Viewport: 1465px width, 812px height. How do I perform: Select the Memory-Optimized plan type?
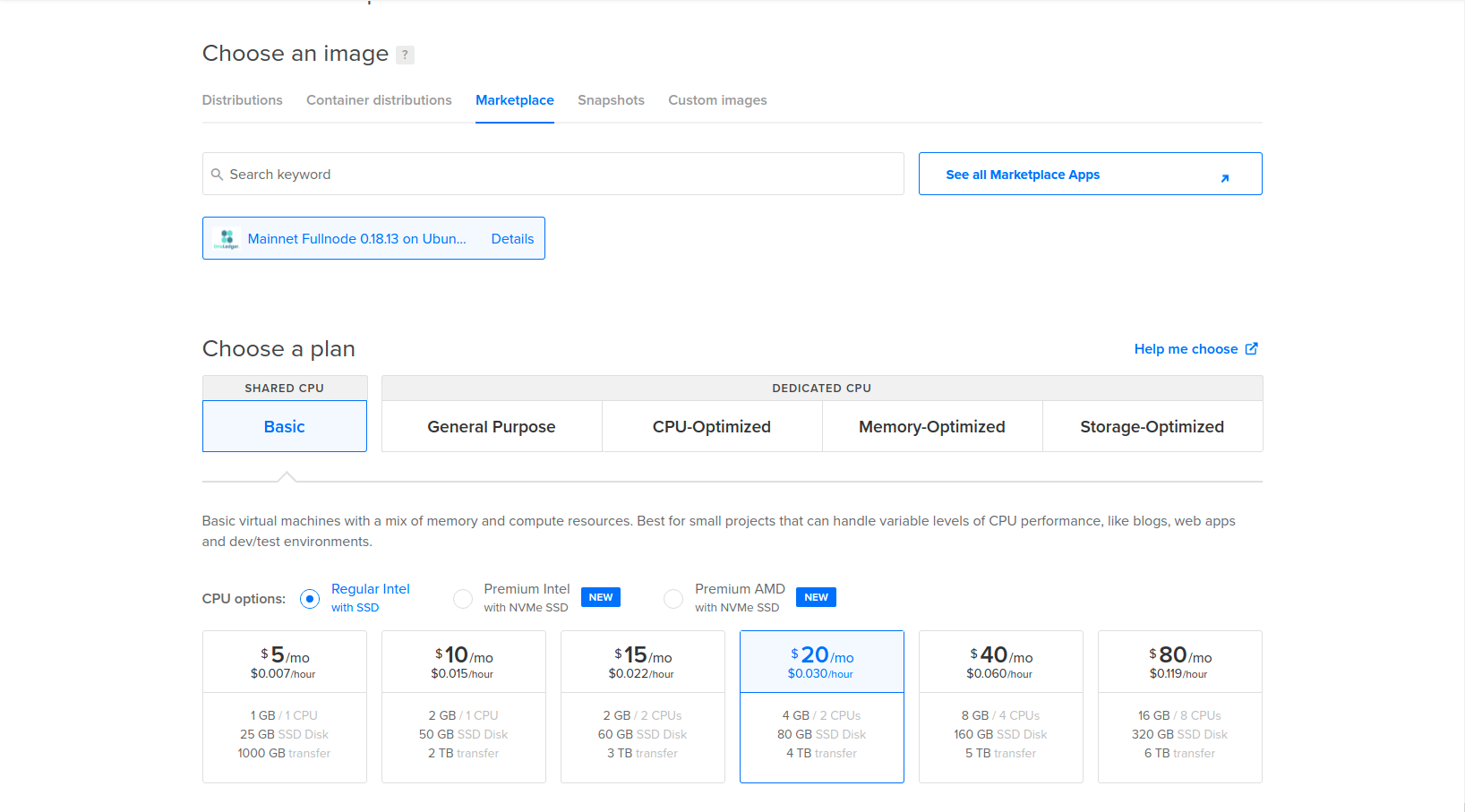932,427
